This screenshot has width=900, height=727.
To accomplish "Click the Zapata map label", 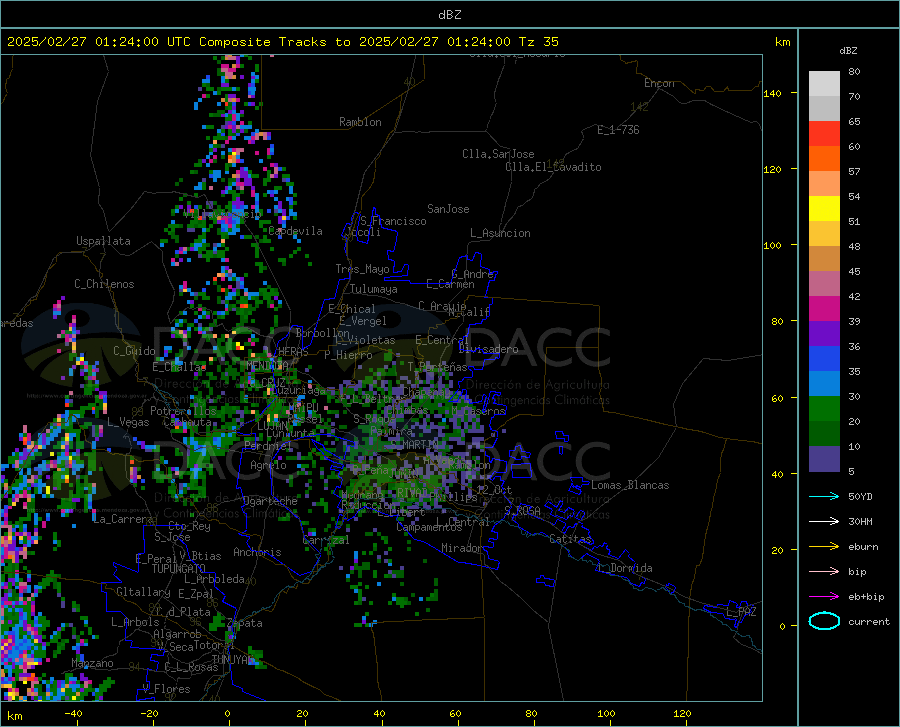I will [245, 623].
